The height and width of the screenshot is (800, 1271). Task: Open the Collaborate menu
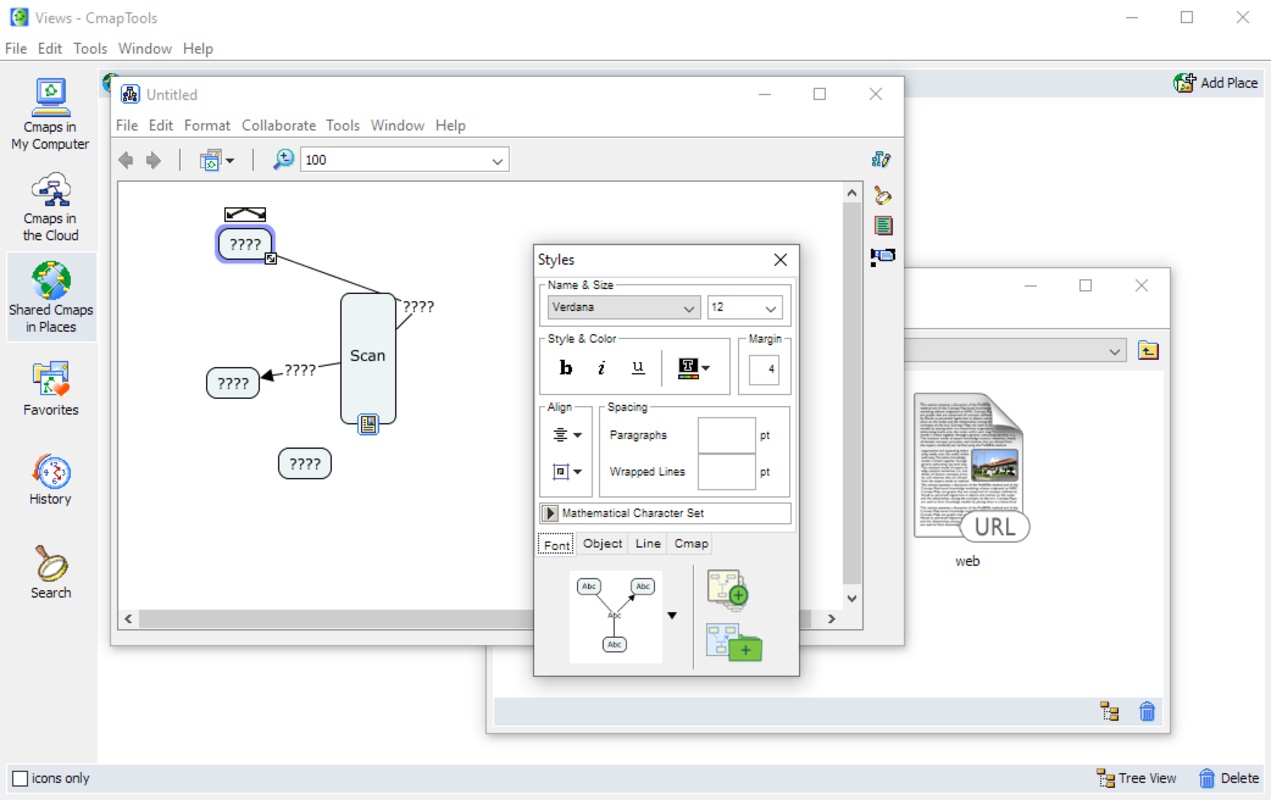pyautogui.click(x=278, y=125)
